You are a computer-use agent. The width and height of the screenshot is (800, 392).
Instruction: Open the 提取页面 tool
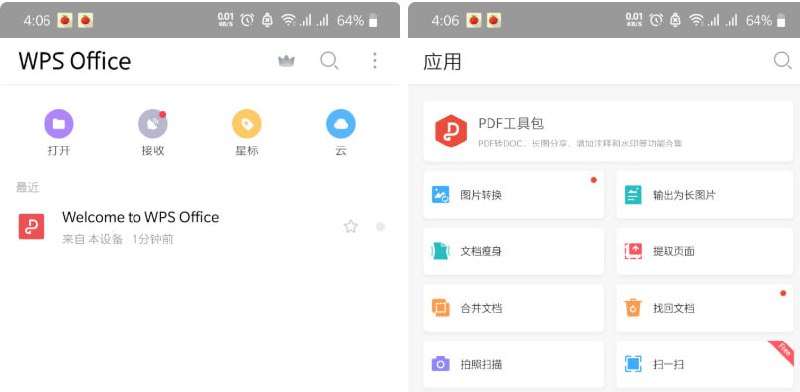tap(705, 251)
